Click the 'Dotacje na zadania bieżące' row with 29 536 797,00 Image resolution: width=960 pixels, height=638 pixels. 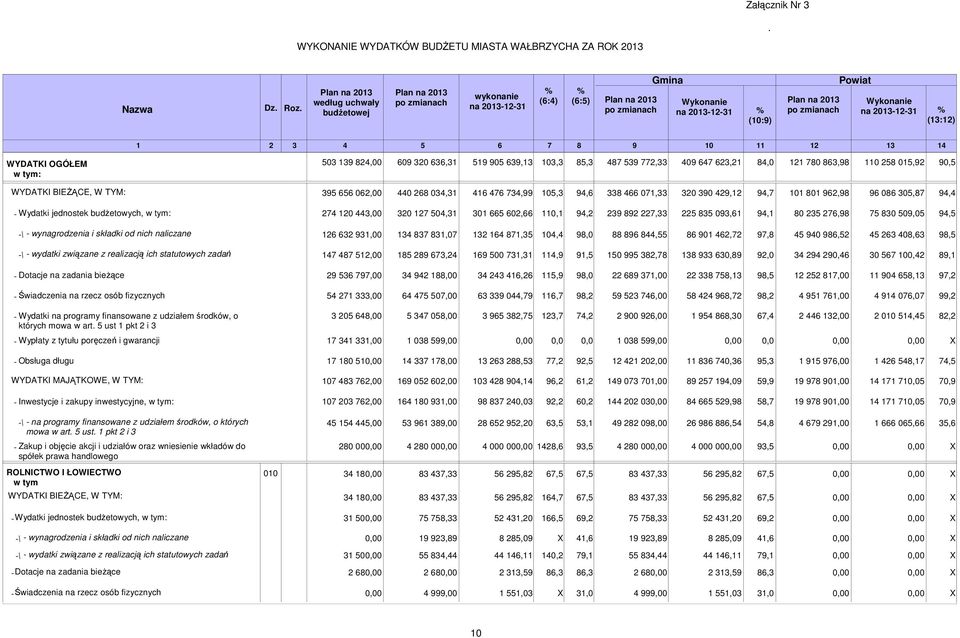click(x=69, y=276)
